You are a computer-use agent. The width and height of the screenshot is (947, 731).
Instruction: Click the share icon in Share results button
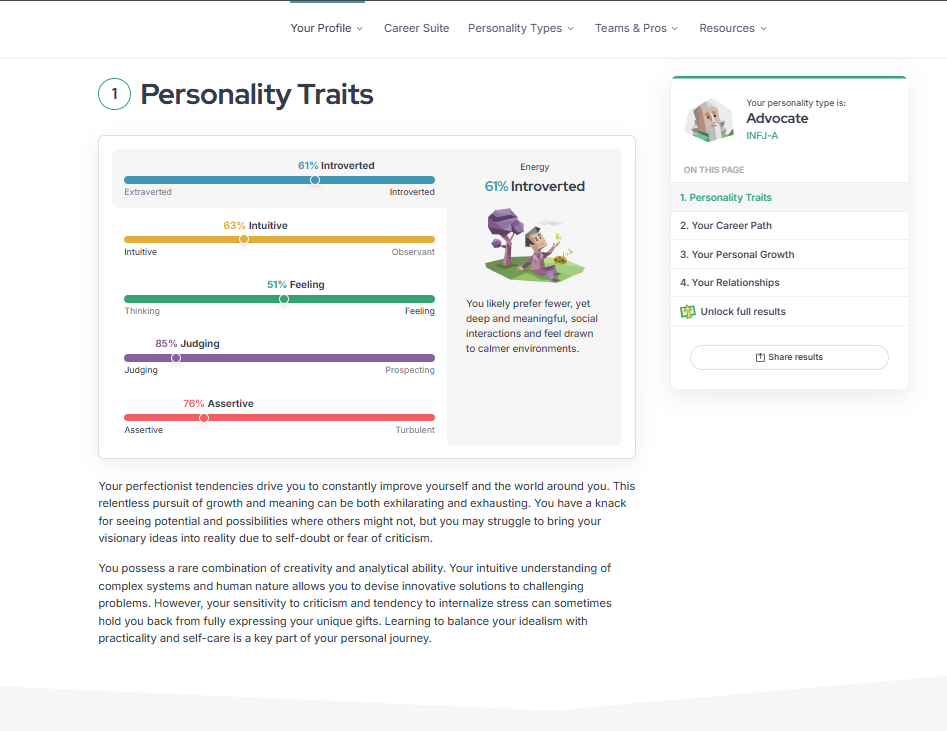tap(759, 357)
